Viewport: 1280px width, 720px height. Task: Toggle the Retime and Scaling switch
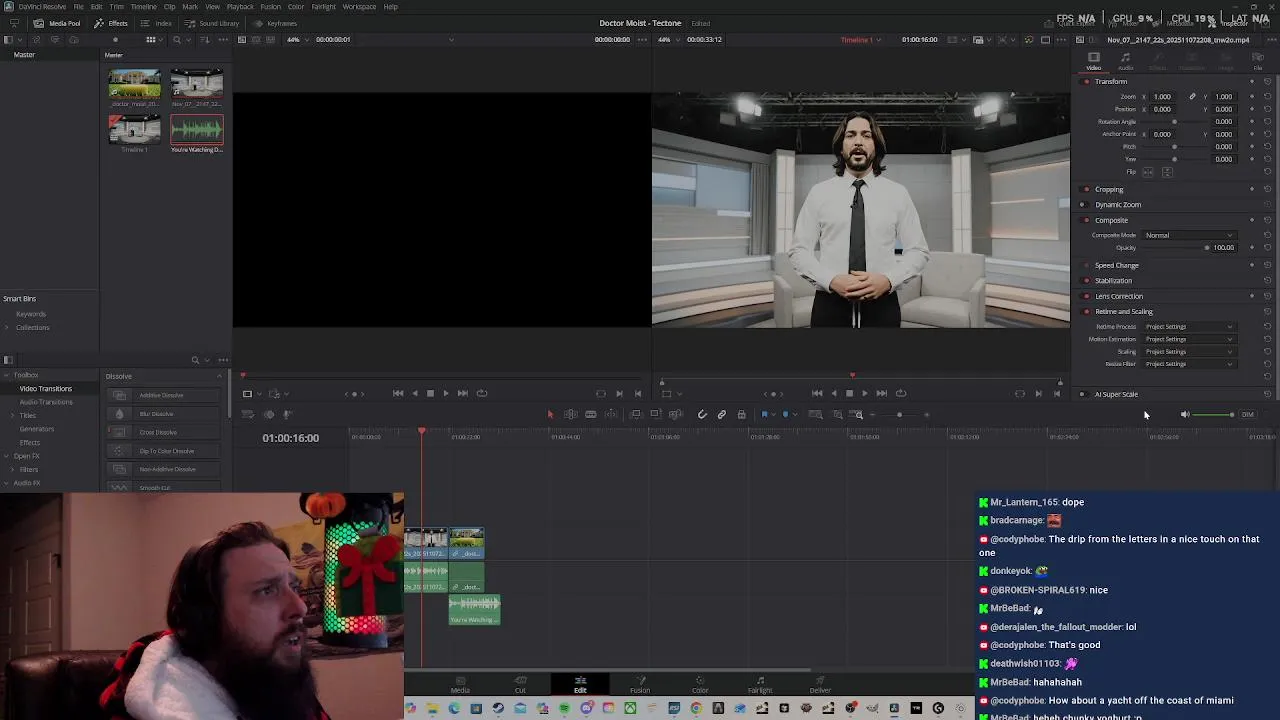pyautogui.click(x=1087, y=312)
